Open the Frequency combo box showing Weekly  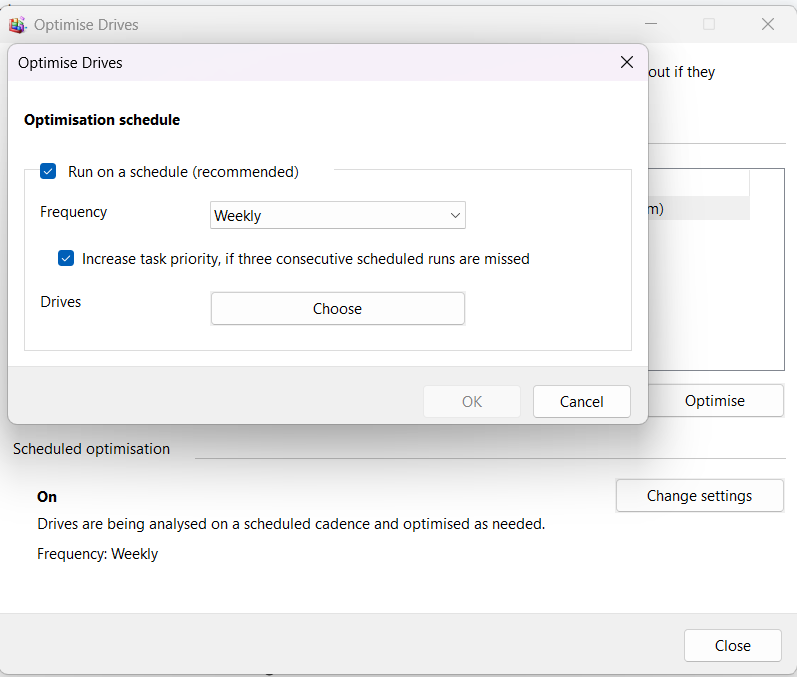click(337, 215)
